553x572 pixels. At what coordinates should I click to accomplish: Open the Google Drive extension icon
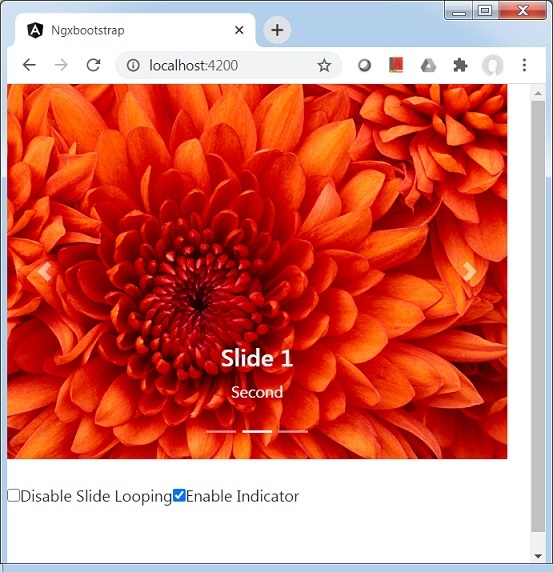428,66
